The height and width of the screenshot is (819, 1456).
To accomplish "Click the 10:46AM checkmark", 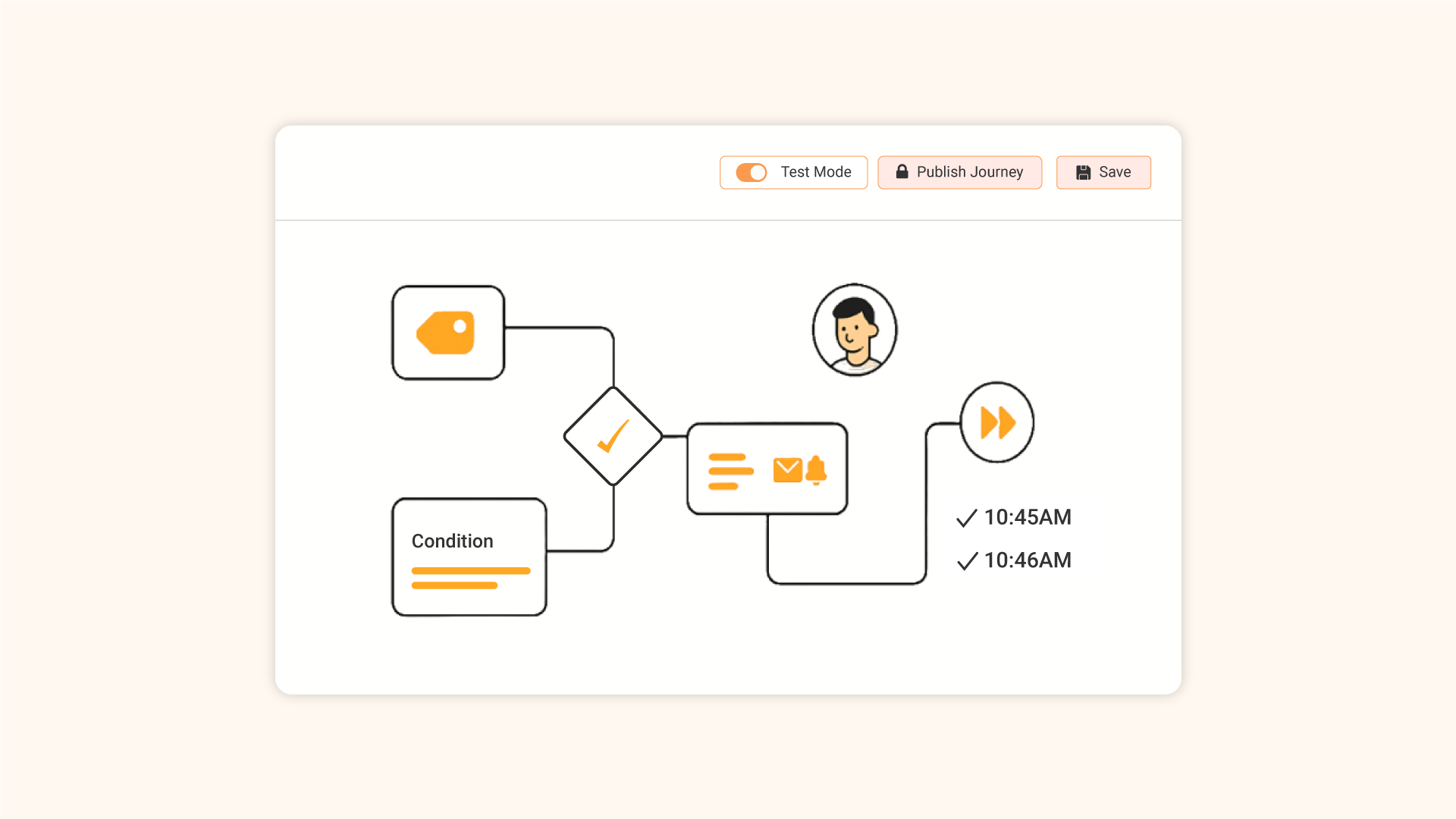I will pyautogui.click(x=966, y=561).
